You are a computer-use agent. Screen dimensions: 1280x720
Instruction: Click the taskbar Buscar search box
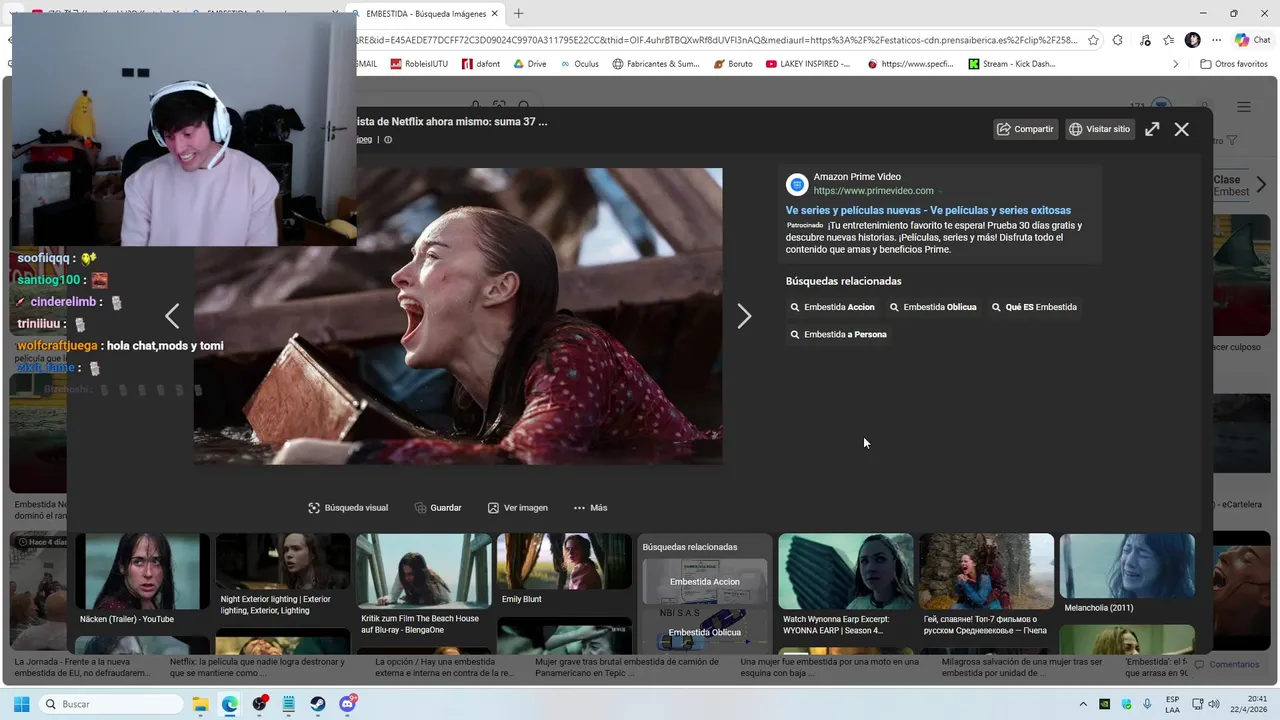111,704
